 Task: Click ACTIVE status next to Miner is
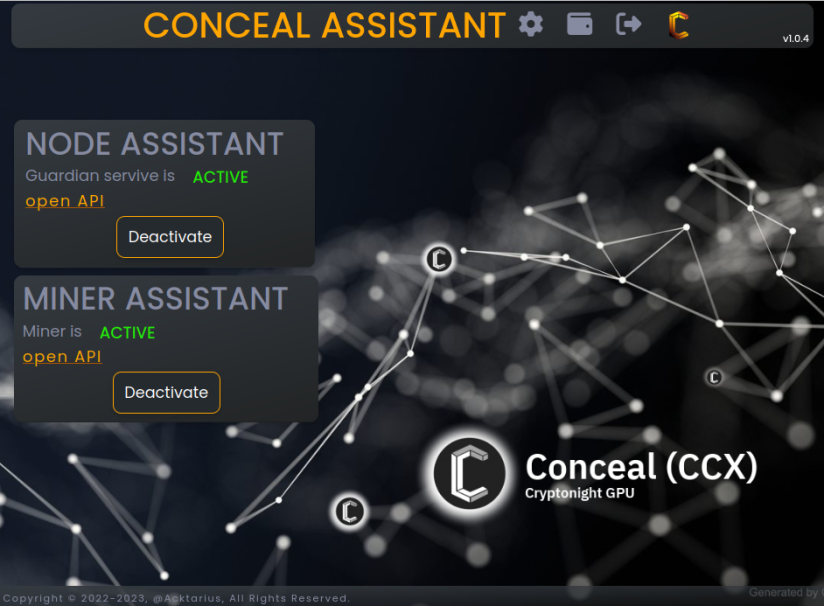(x=128, y=333)
